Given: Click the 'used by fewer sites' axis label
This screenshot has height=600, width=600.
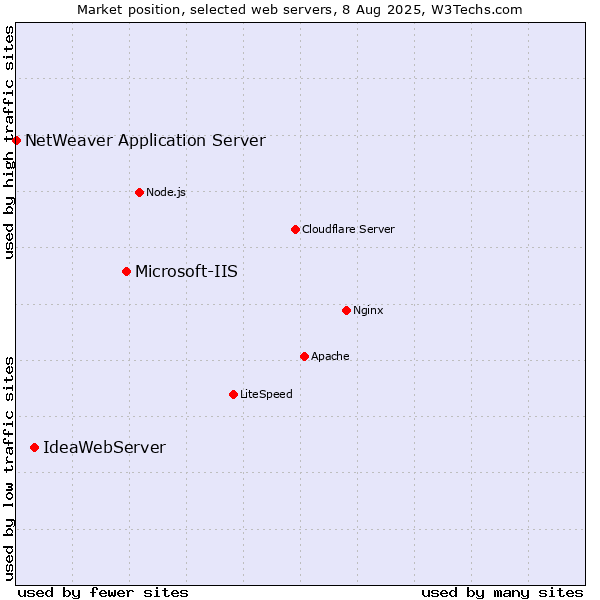Looking at the screenshot, I should pos(103,593).
